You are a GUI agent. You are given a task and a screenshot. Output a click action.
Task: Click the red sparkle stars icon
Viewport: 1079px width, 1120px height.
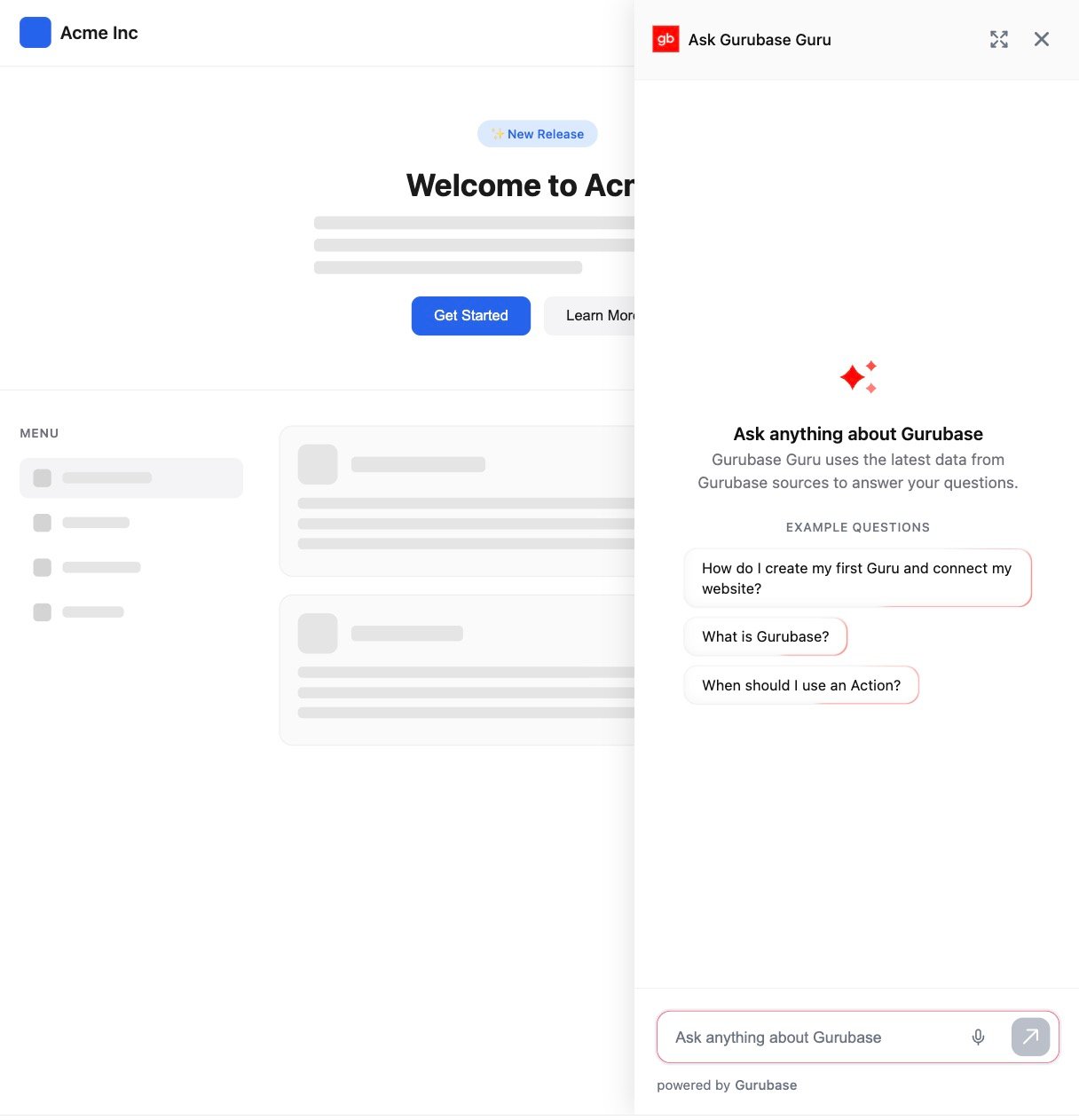(x=858, y=377)
